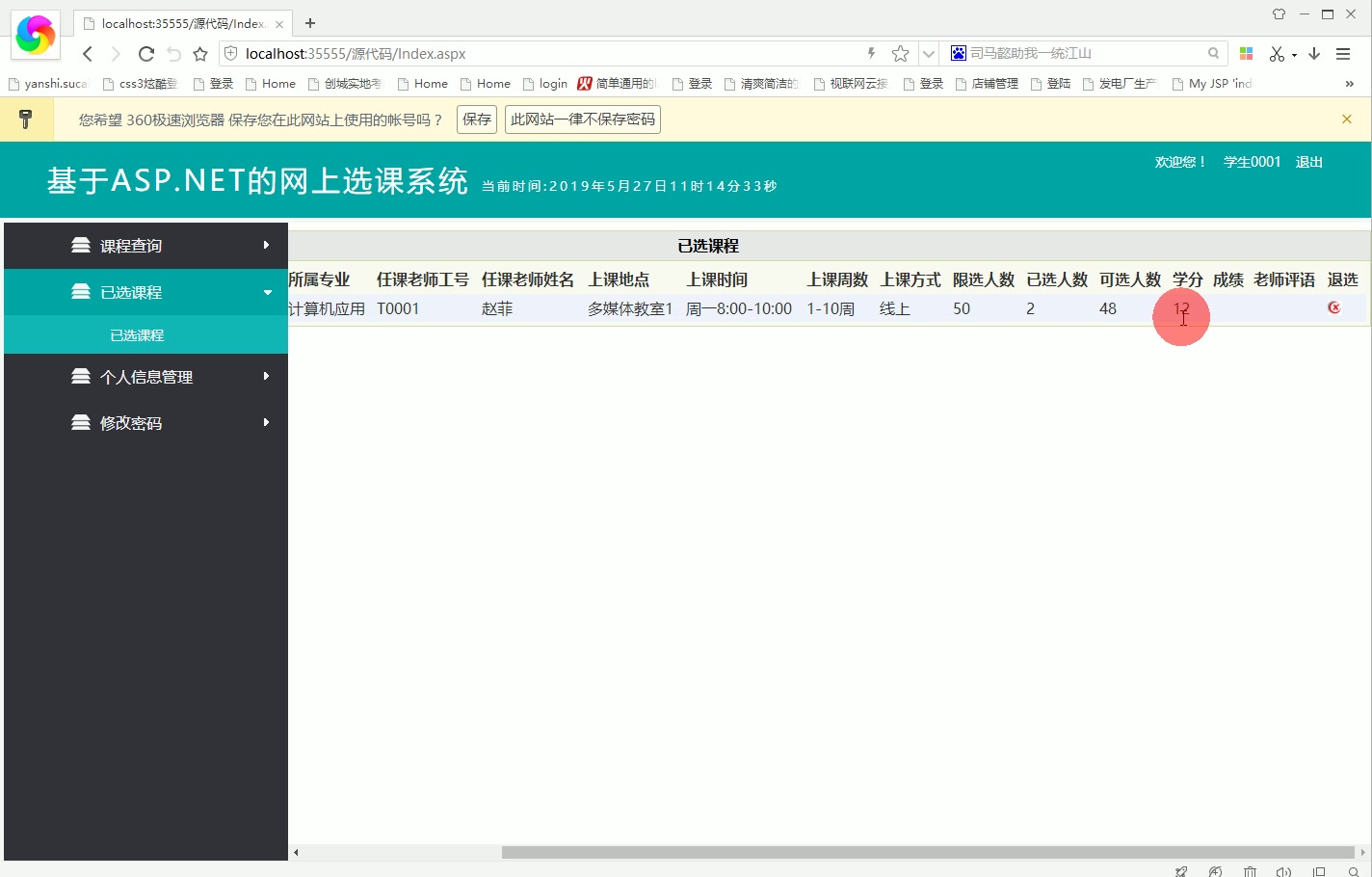1372x877 pixels.
Task: Click the status bar trash icon
Action: pos(1250,871)
